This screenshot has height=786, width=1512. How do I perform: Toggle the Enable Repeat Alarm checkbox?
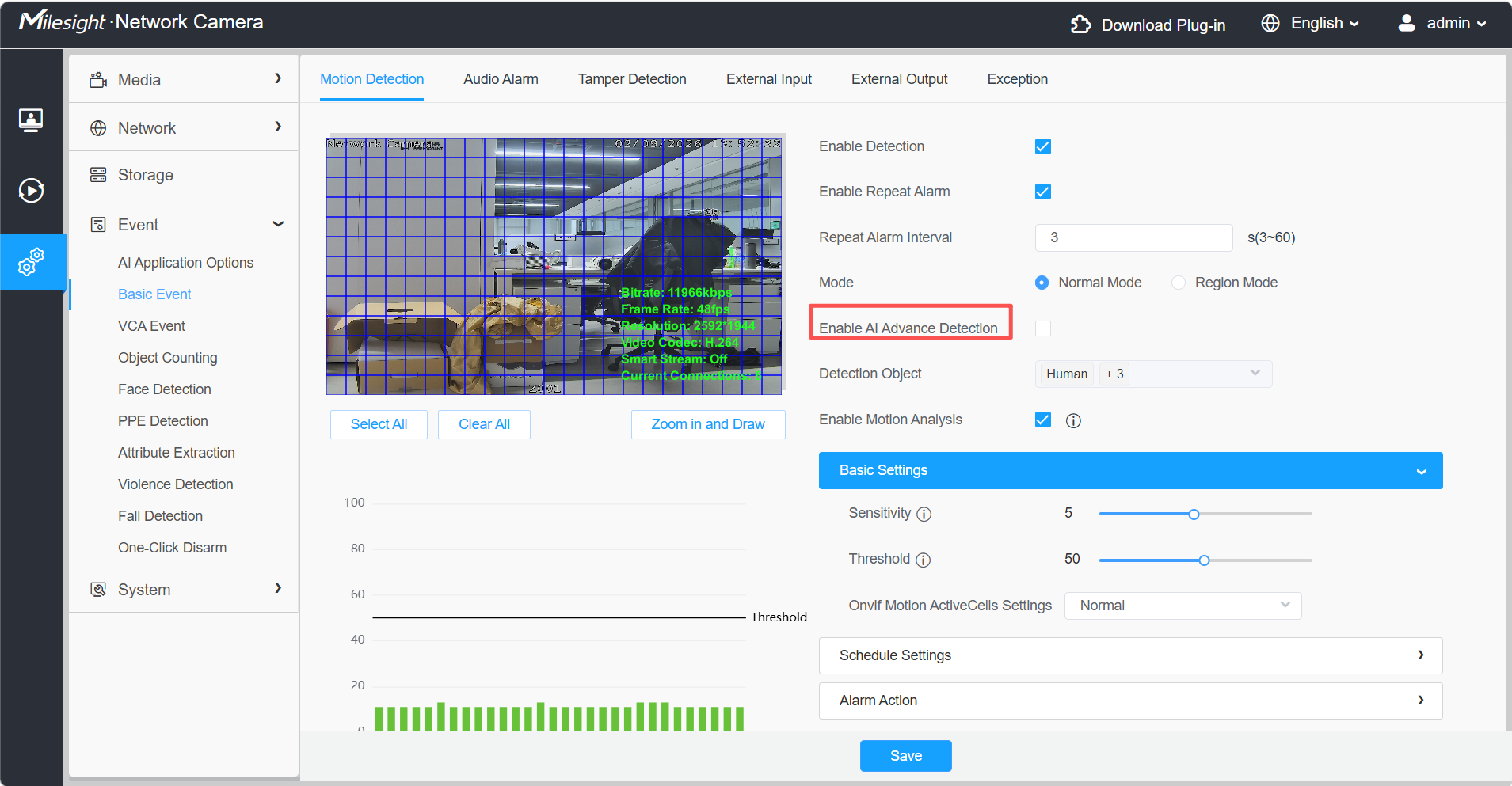pyautogui.click(x=1043, y=192)
